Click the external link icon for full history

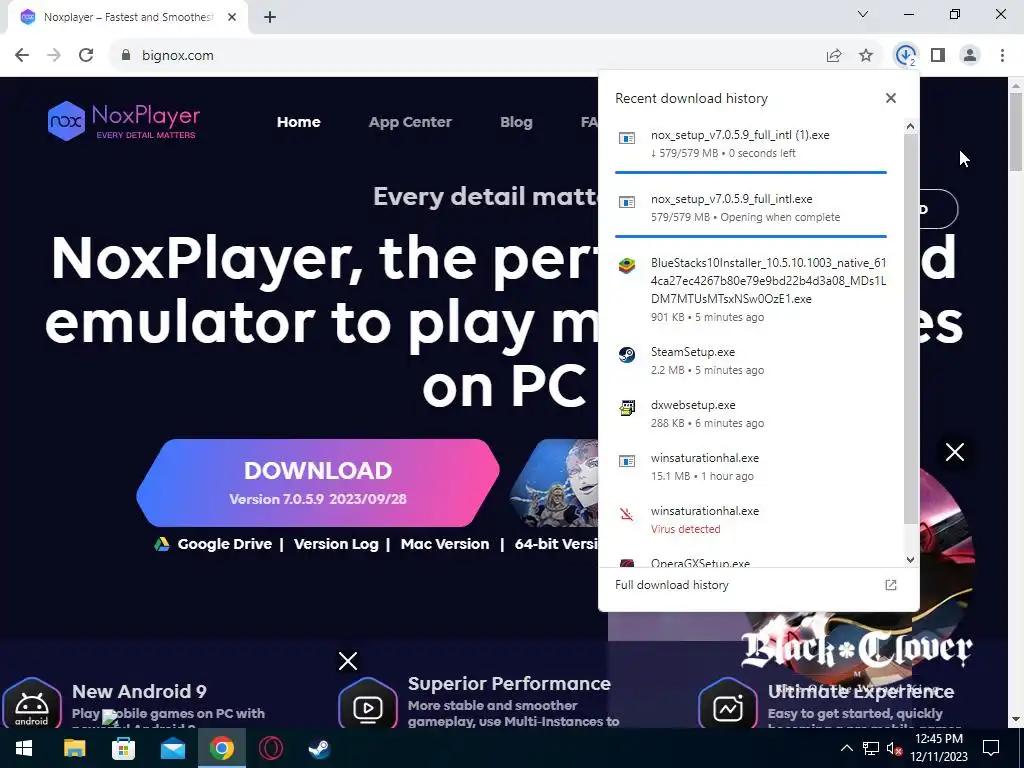click(891, 585)
